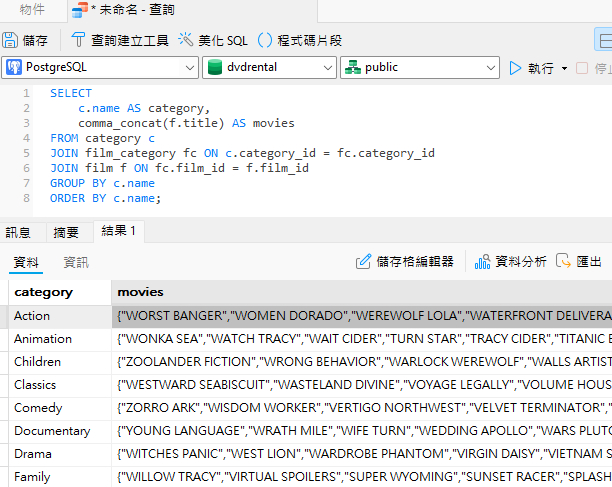Open the Query Builder tool (查詢建立工具)
This screenshot has width=612, height=487.
click(x=120, y=40)
